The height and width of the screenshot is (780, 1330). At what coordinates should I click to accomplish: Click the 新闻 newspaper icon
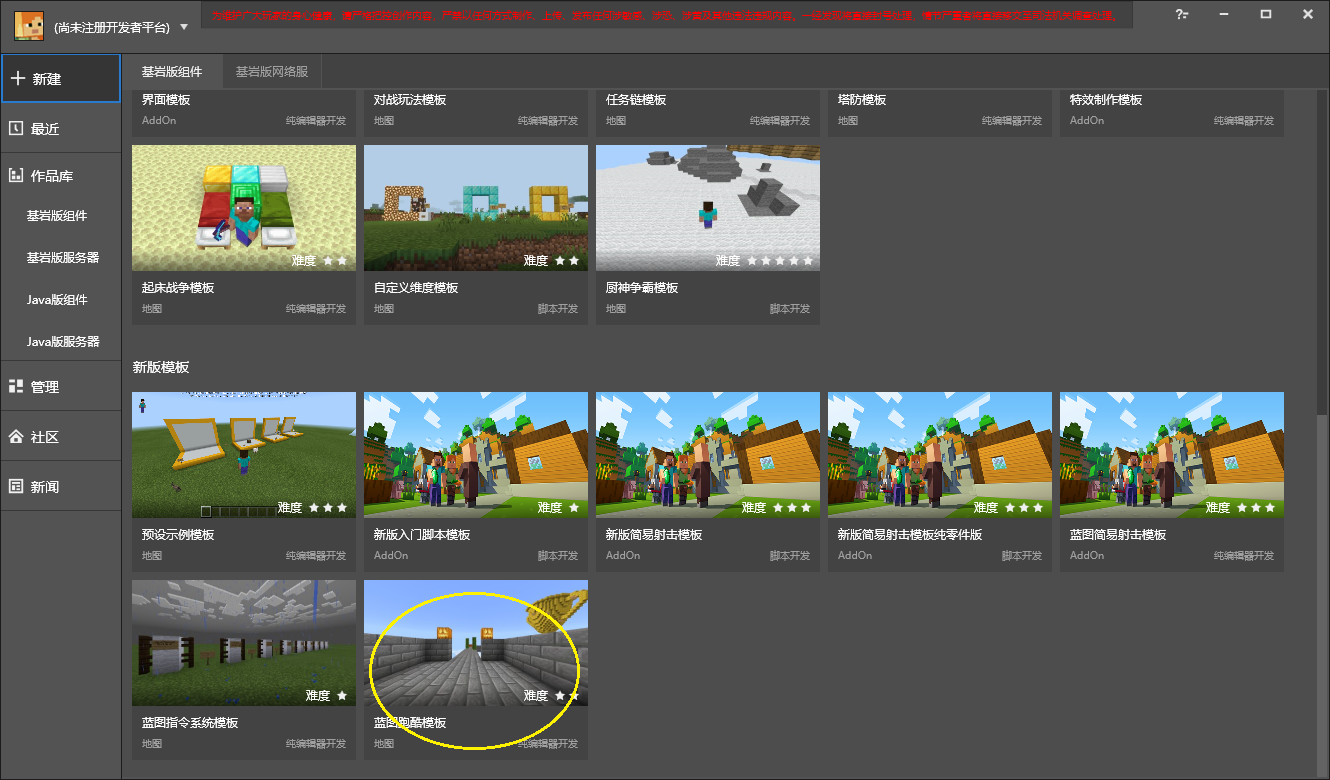(x=16, y=486)
